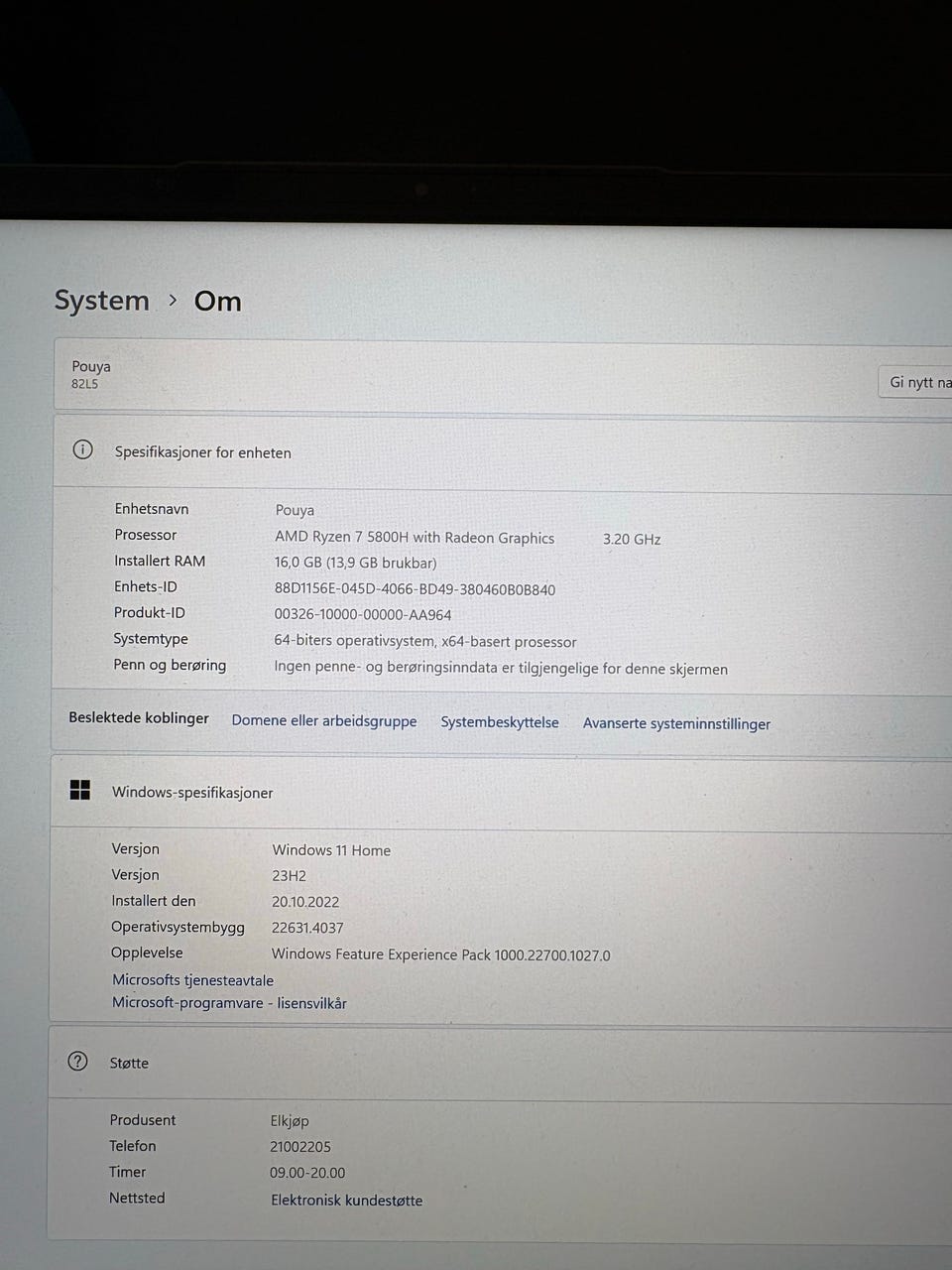Screen dimensions: 952x1270
Task: Select Enhets-ID value 88D1156E-045D-4066-BD49-380460B0B840
Action: 415,589
